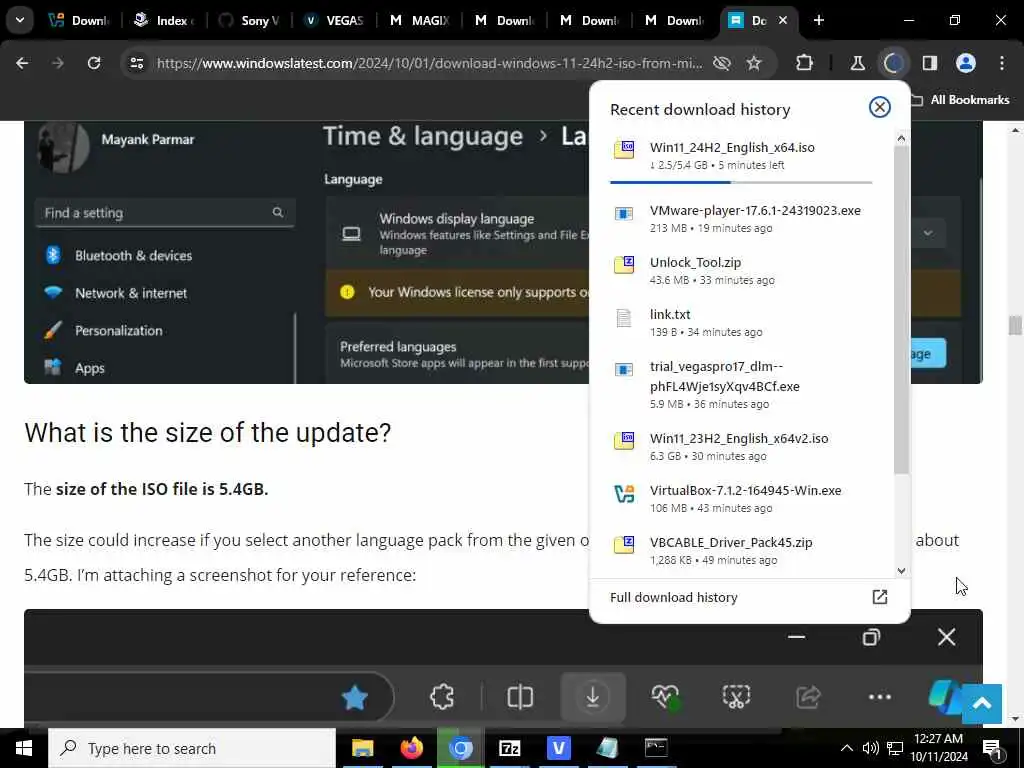Image resolution: width=1024 pixels, height=768 pixels.
Task: Click the scroll-to-top arrow button
Action: [x=982, y=703]
